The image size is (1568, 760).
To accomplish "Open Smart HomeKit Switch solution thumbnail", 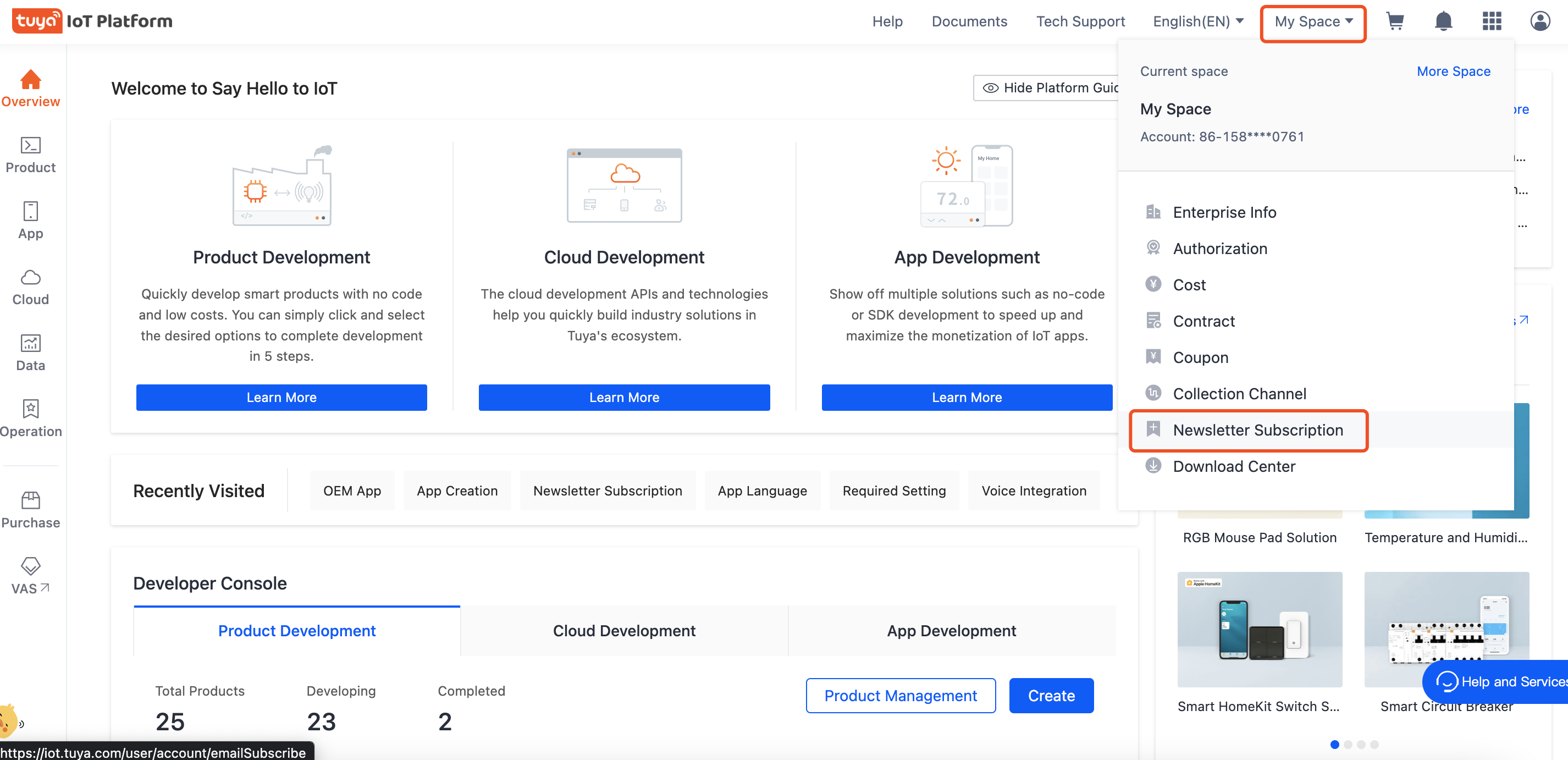I will coord(1260,629).
